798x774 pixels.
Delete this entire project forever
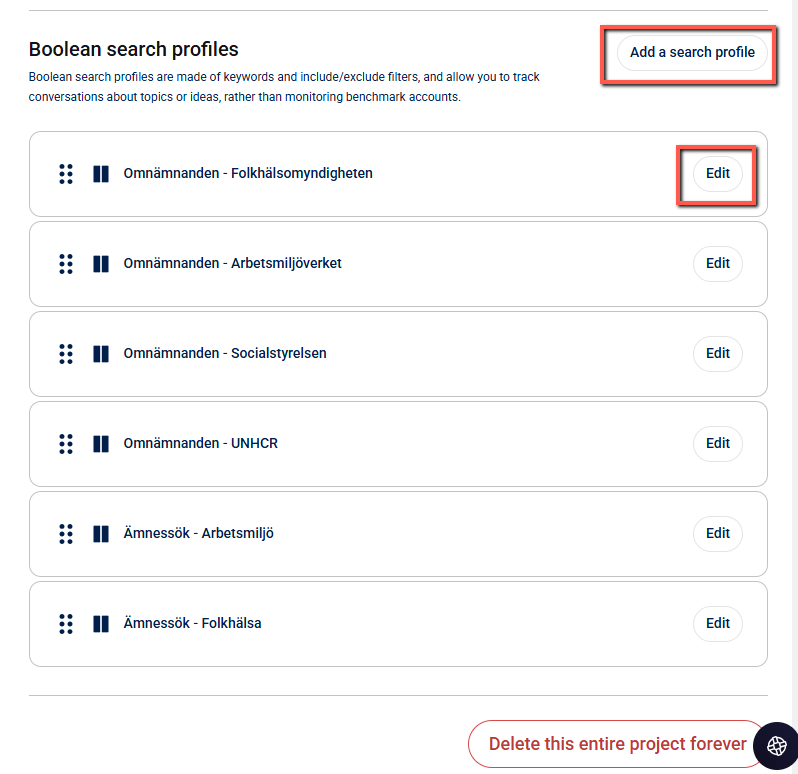(617, 744)
